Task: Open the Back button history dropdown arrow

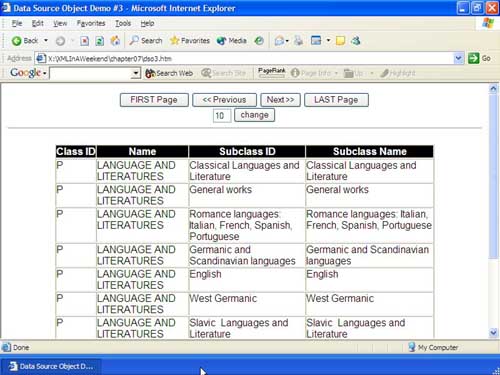Action: pyautogui.click(x=46, y=41)
